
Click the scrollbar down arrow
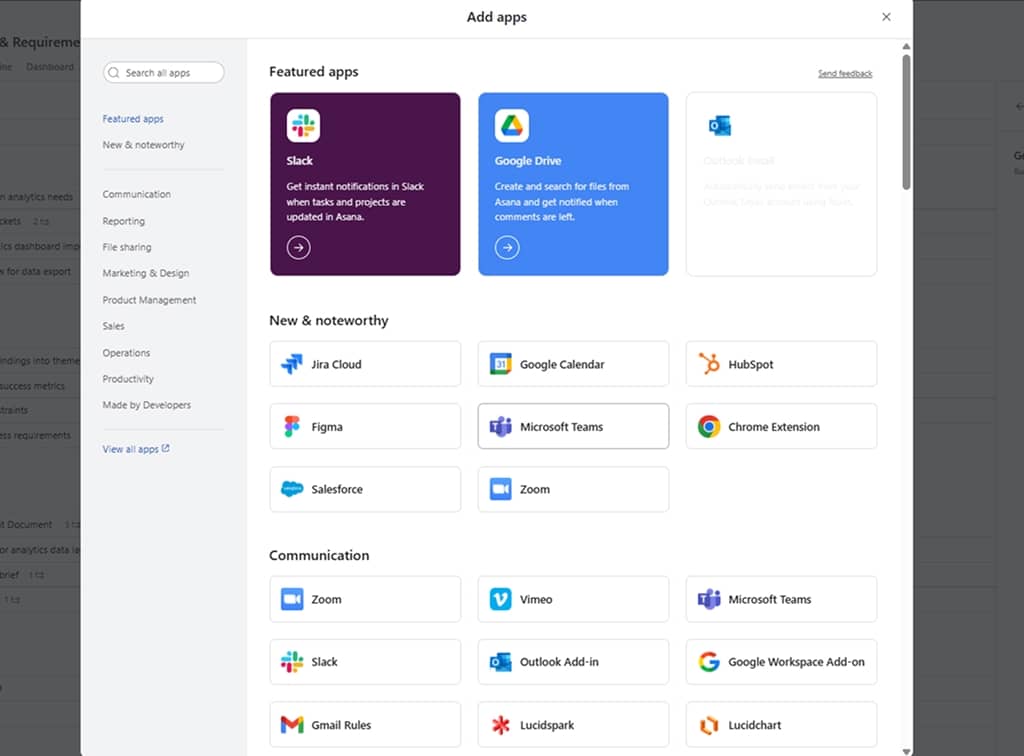(906, 751)
